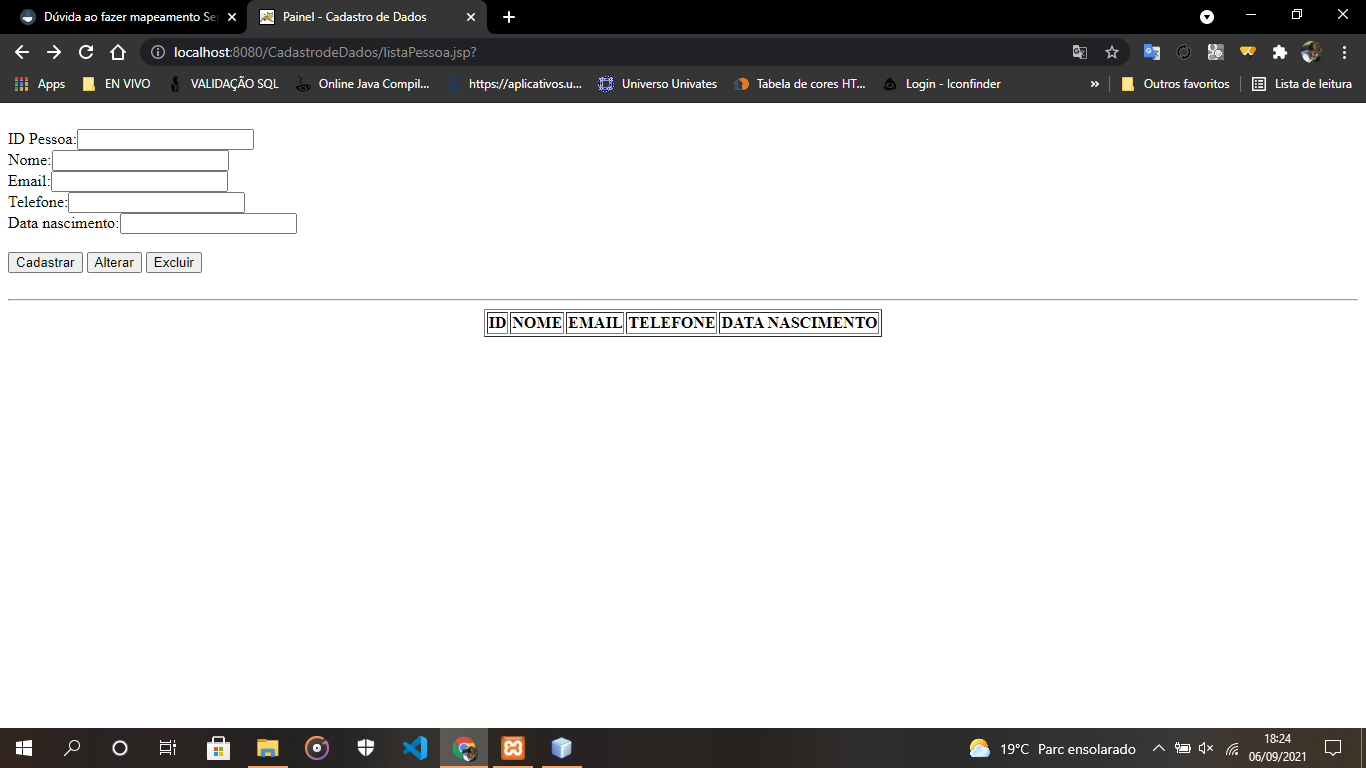Open the Universo Univates bookmark

(658, 84)
